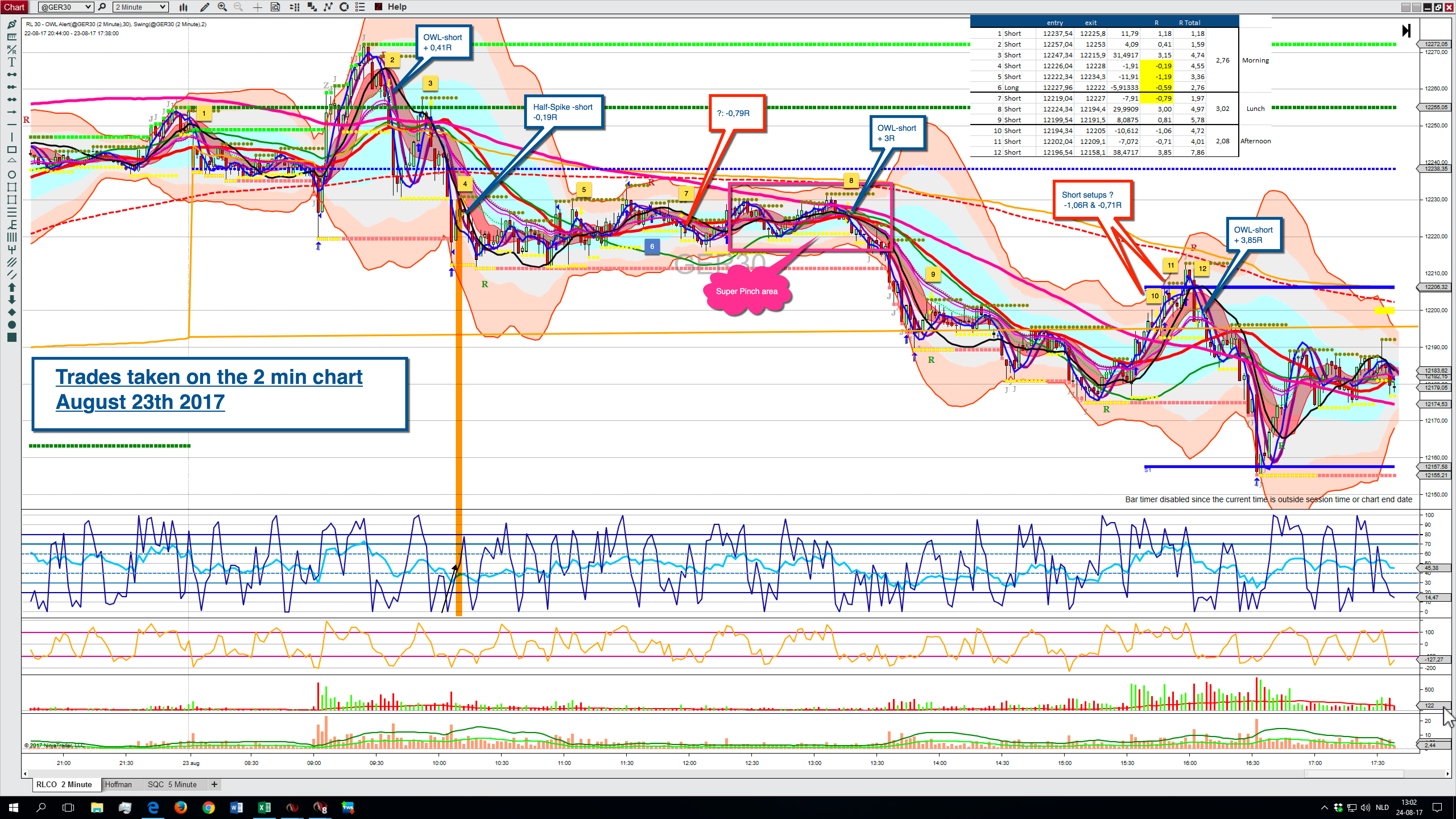This screenshot has height=819, width=1456.
Task: Click the 'Afternoon' label in trades table
Action: coord(1255,141)
